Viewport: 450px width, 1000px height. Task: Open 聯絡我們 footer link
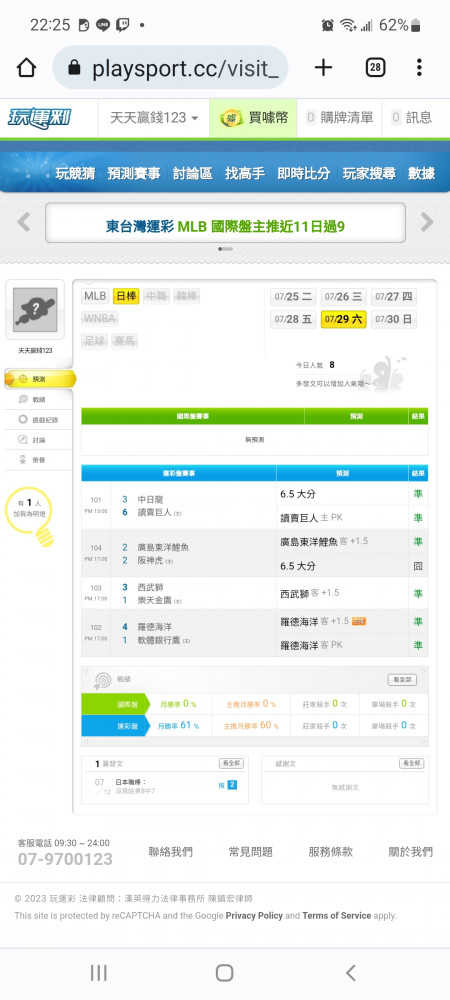(170, 851)
